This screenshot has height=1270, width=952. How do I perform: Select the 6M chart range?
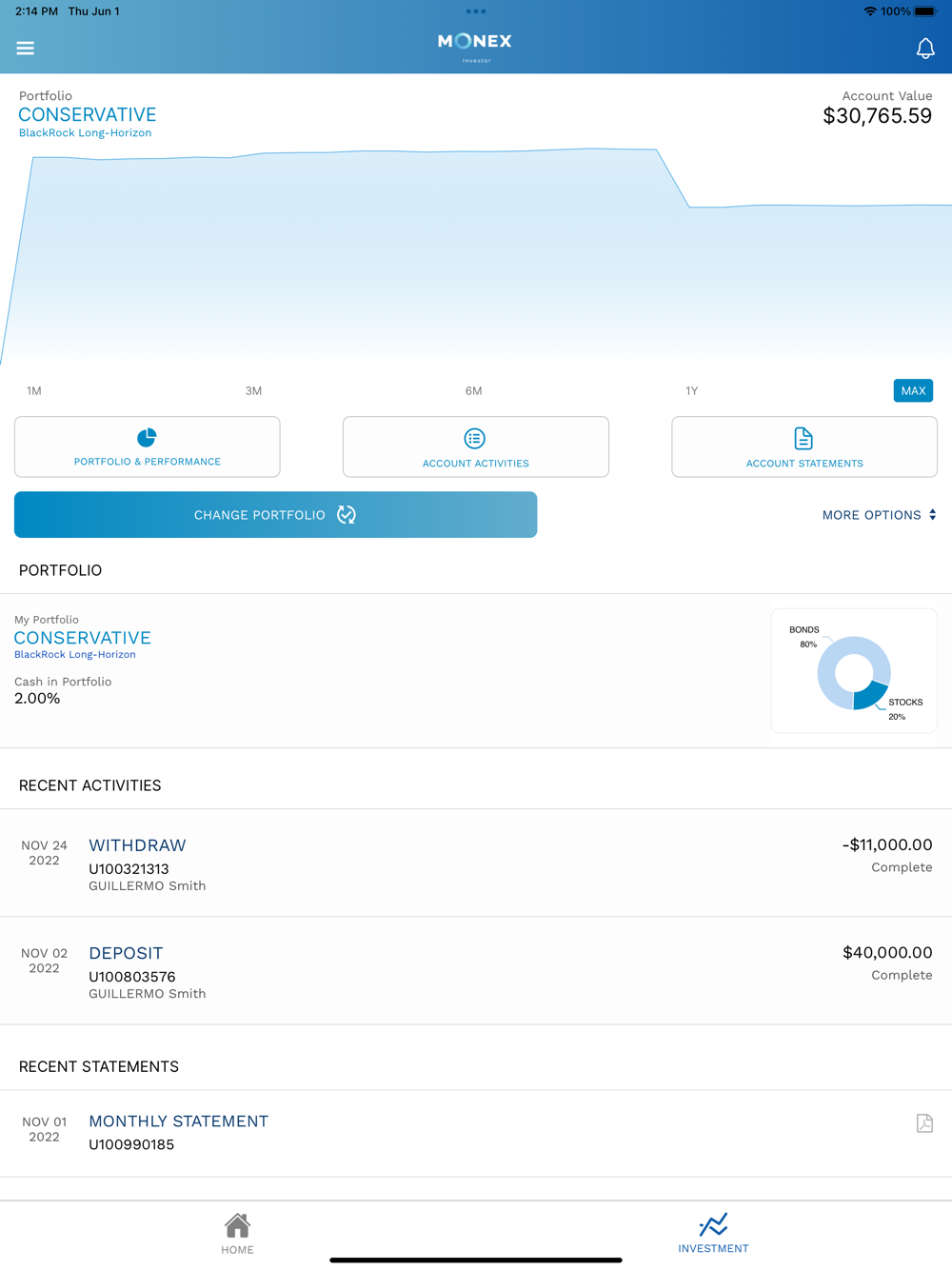coord(473,391)
